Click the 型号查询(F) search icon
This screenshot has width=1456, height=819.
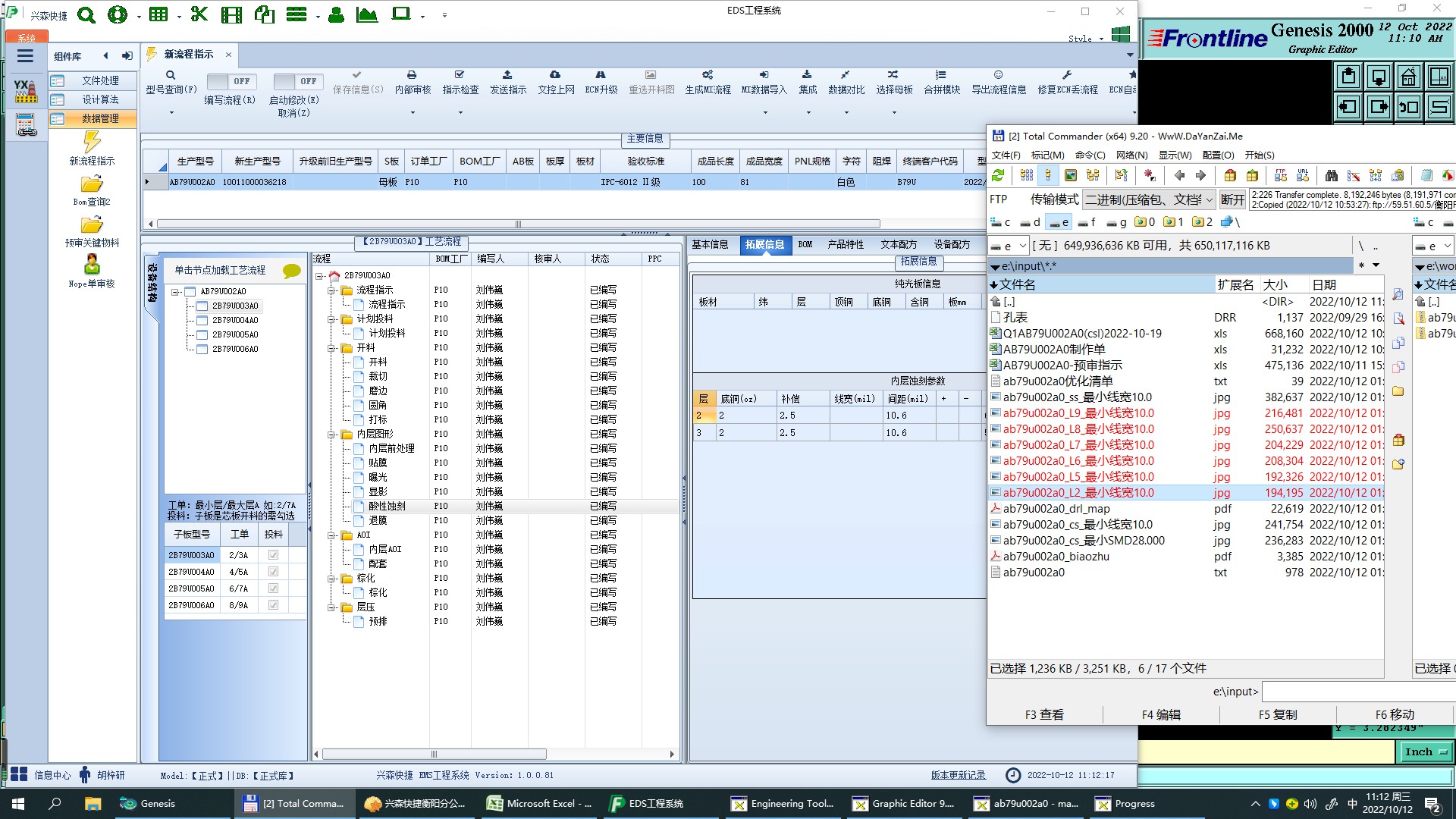coord(171,76)
